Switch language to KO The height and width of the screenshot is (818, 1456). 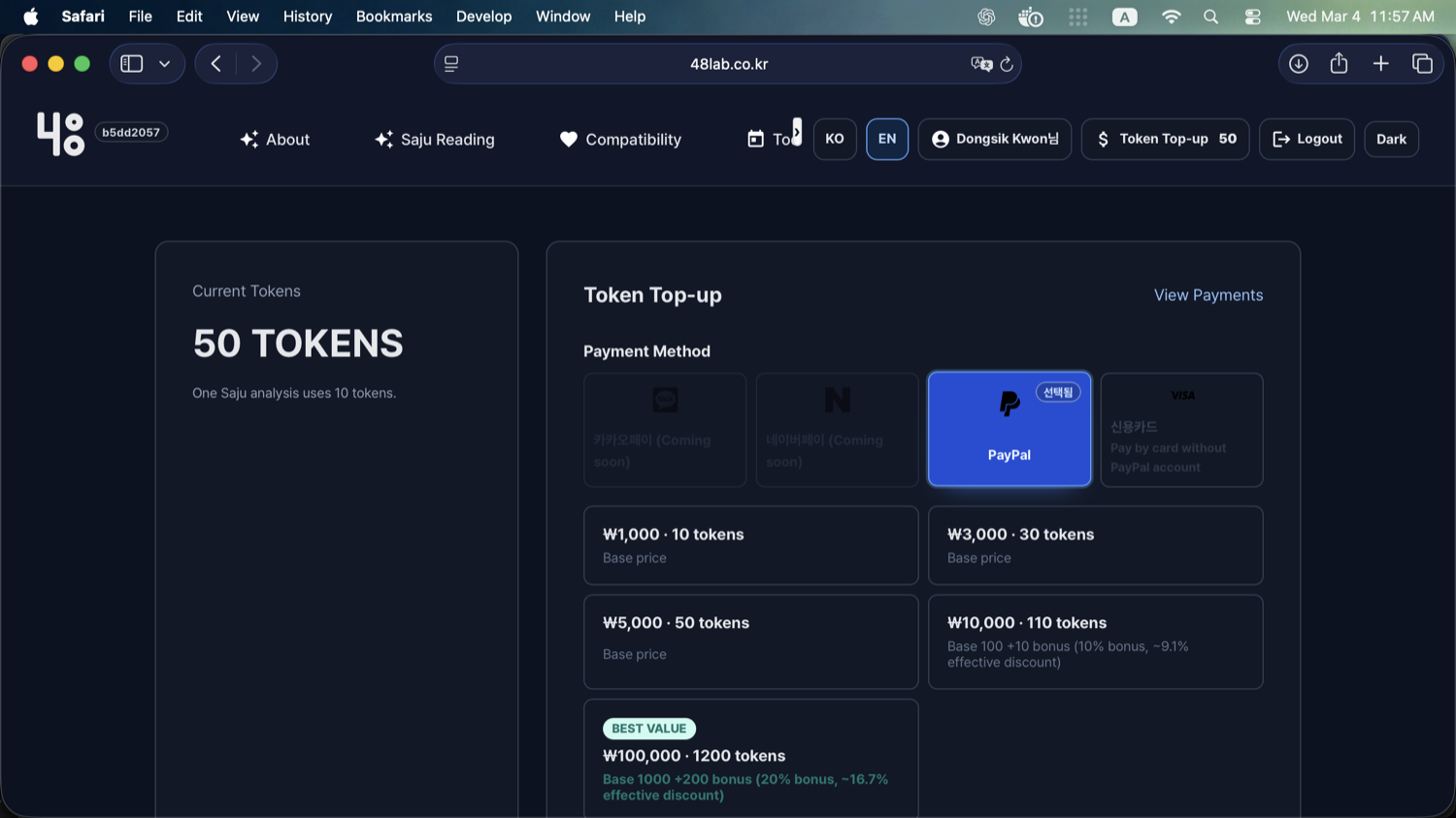(x=835, y=139)
